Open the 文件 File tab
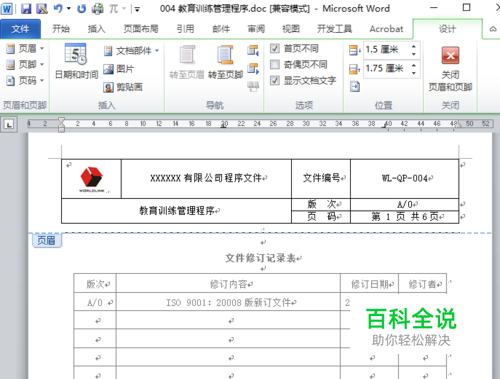This screenshot has width=500, height=379. point(20,29)
